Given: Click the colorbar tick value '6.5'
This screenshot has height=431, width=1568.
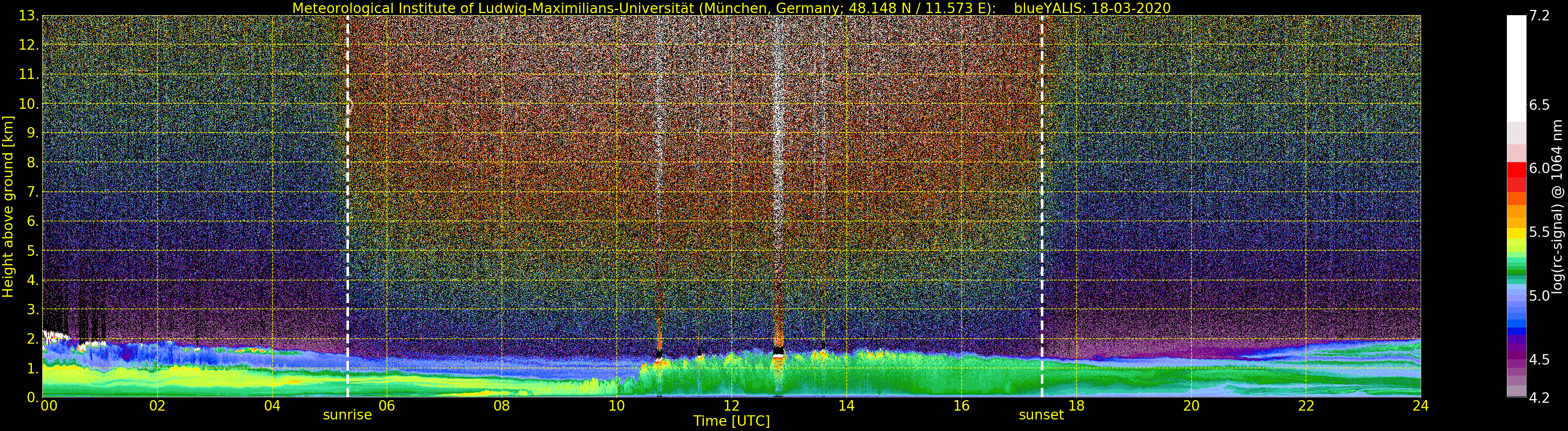Looking at the screenshot, I should (x=1539, y=105).
